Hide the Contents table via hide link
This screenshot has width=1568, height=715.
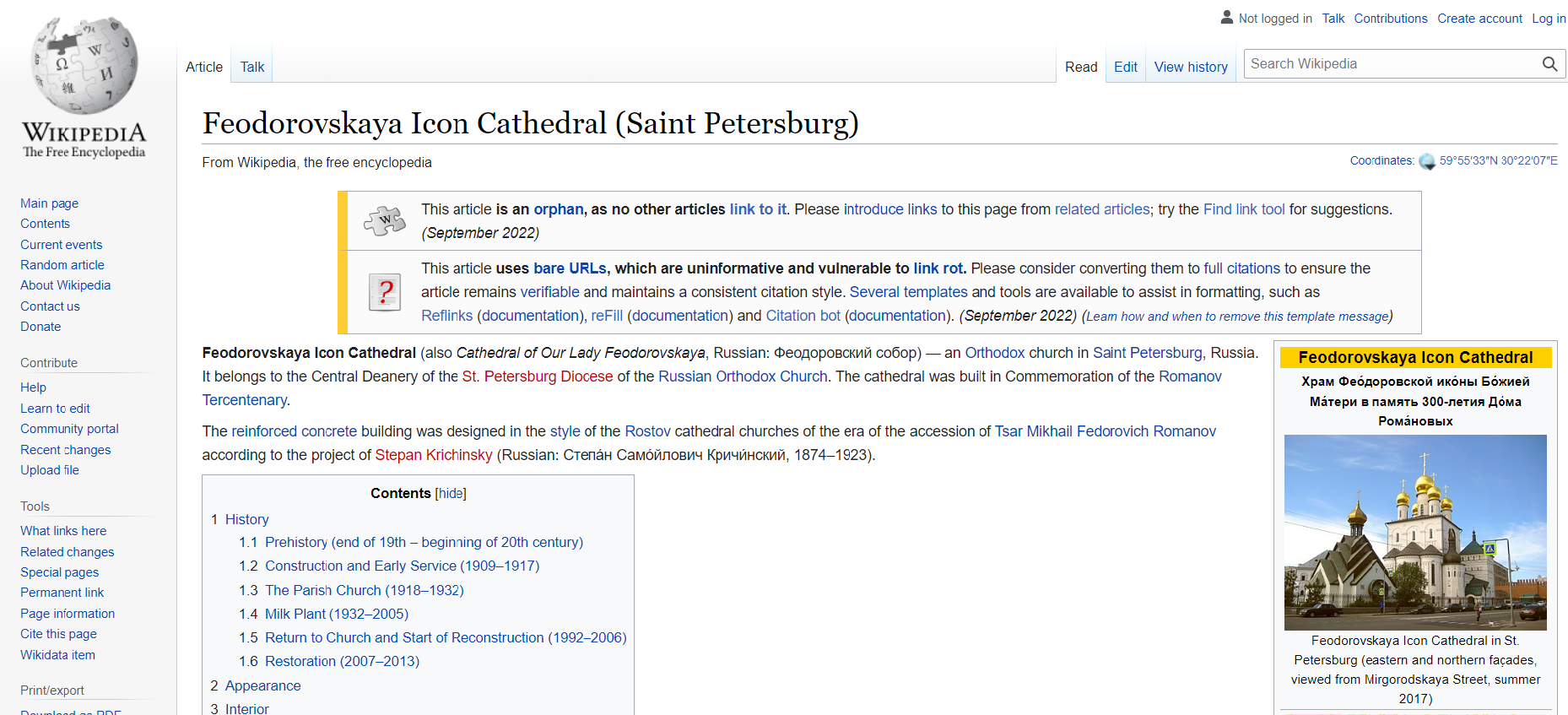[451, 494]
